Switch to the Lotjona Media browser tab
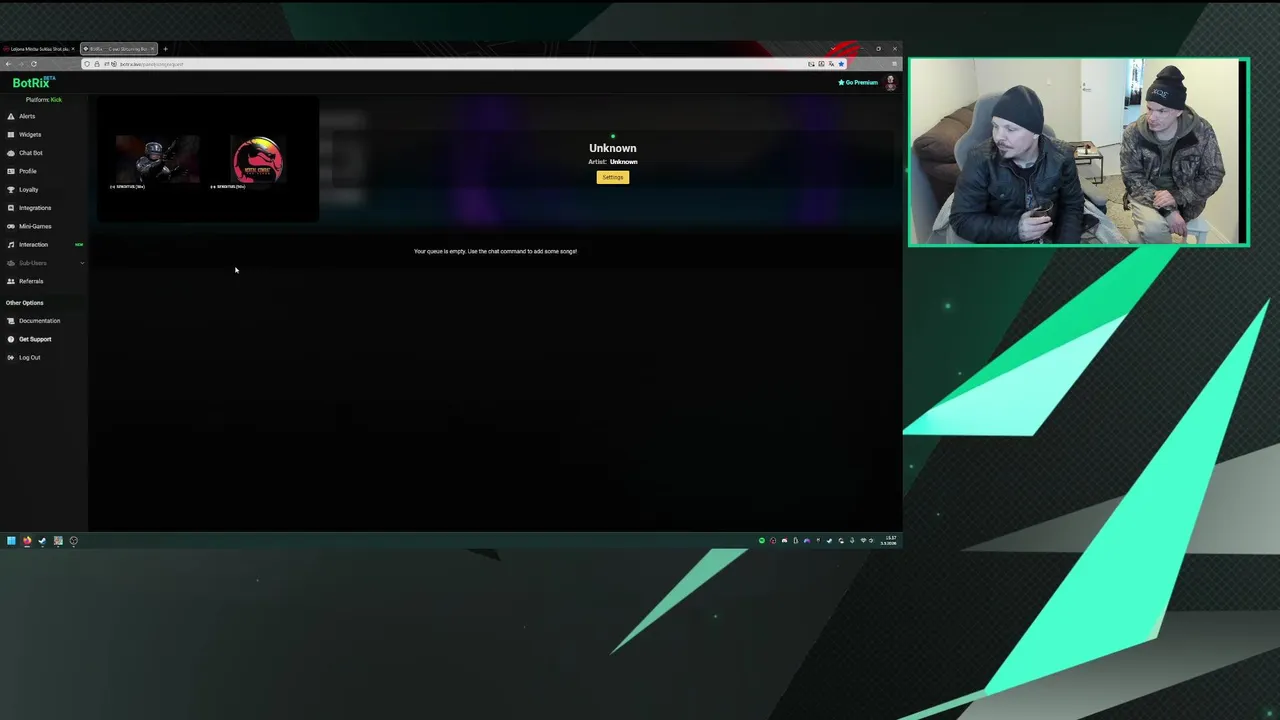The height and width of the screenshot is (720, 1280). [x=38, y=49]
